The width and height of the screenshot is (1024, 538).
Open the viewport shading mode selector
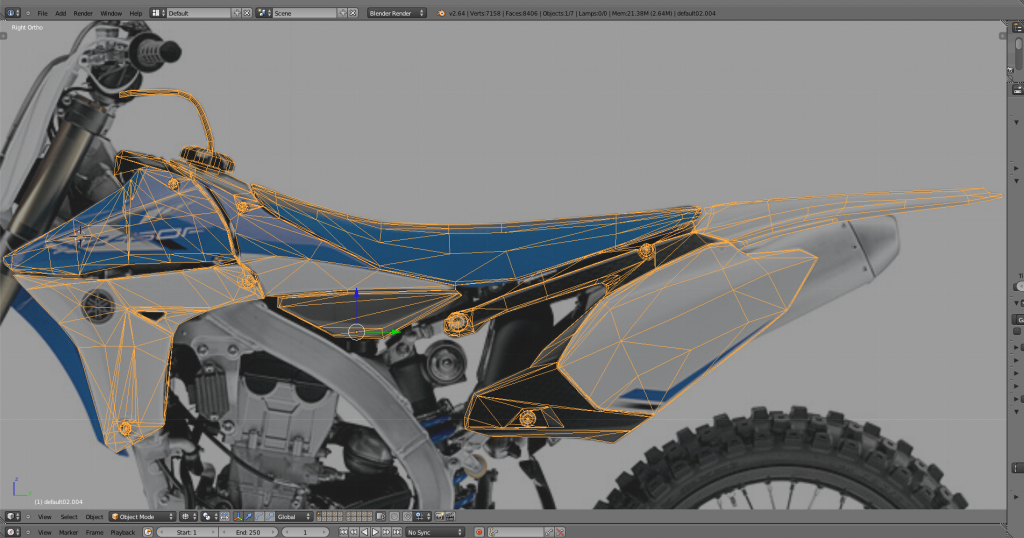pyautogui.click(x=188, y=516)
